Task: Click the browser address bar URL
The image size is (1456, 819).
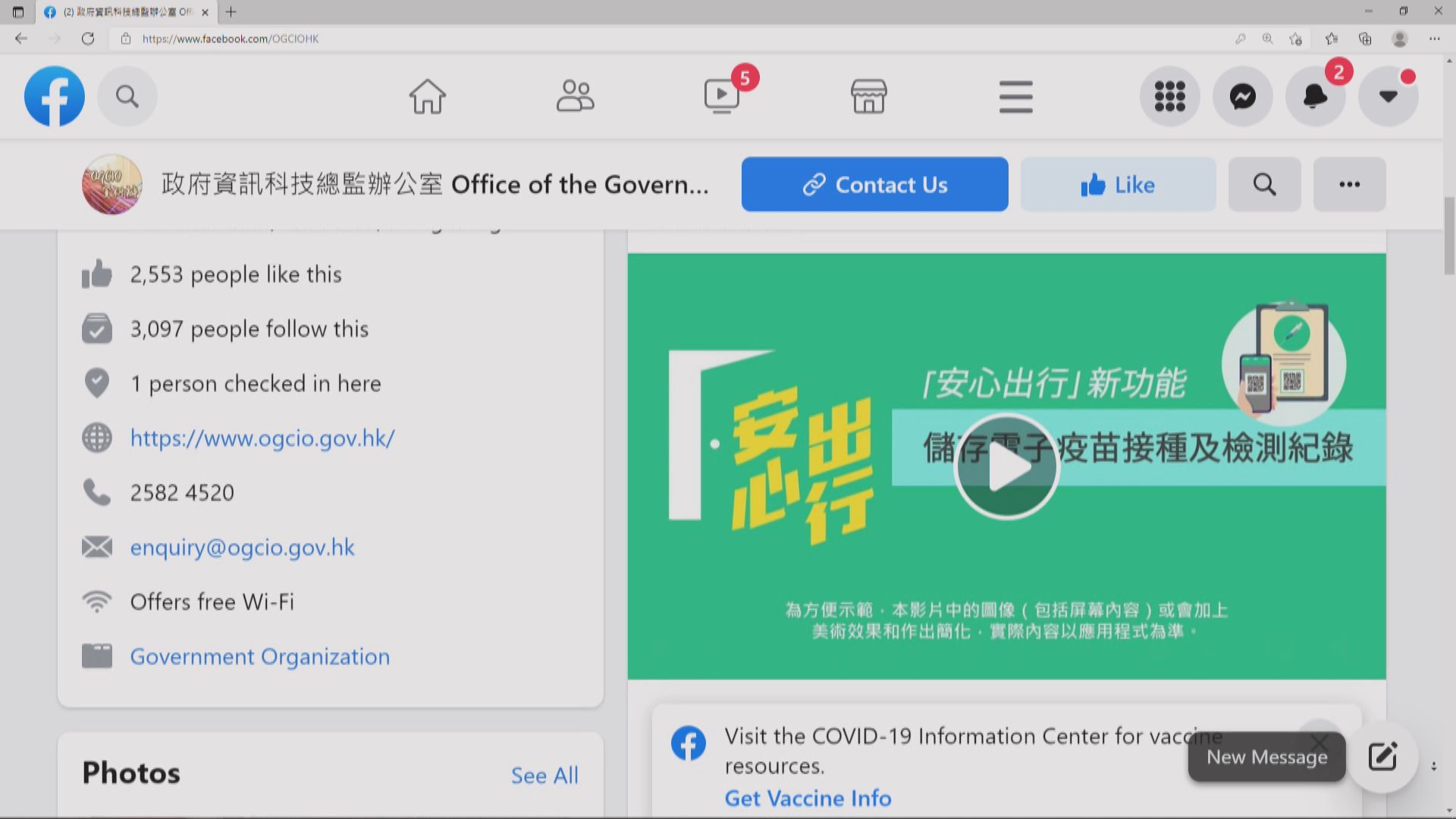Action: click(x=230, y=39)
